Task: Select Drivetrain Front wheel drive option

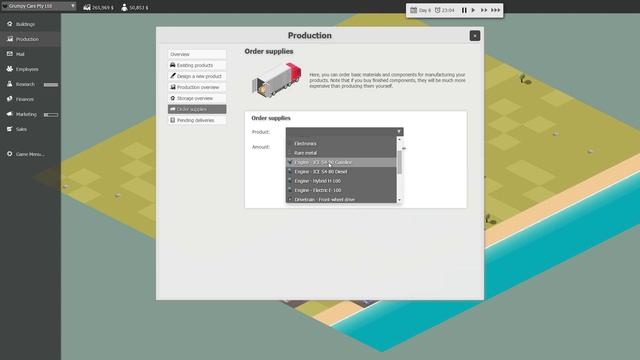Action: click(x=341, y=199)
